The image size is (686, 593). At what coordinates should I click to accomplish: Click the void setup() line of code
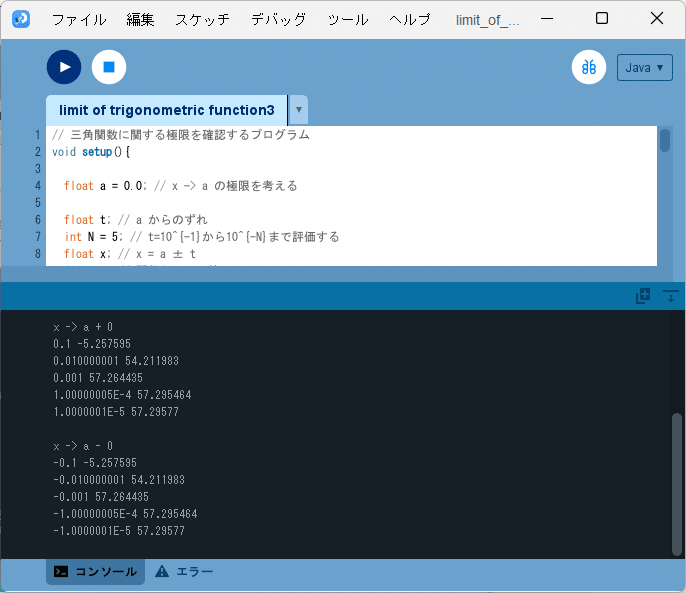coord(91,152)
